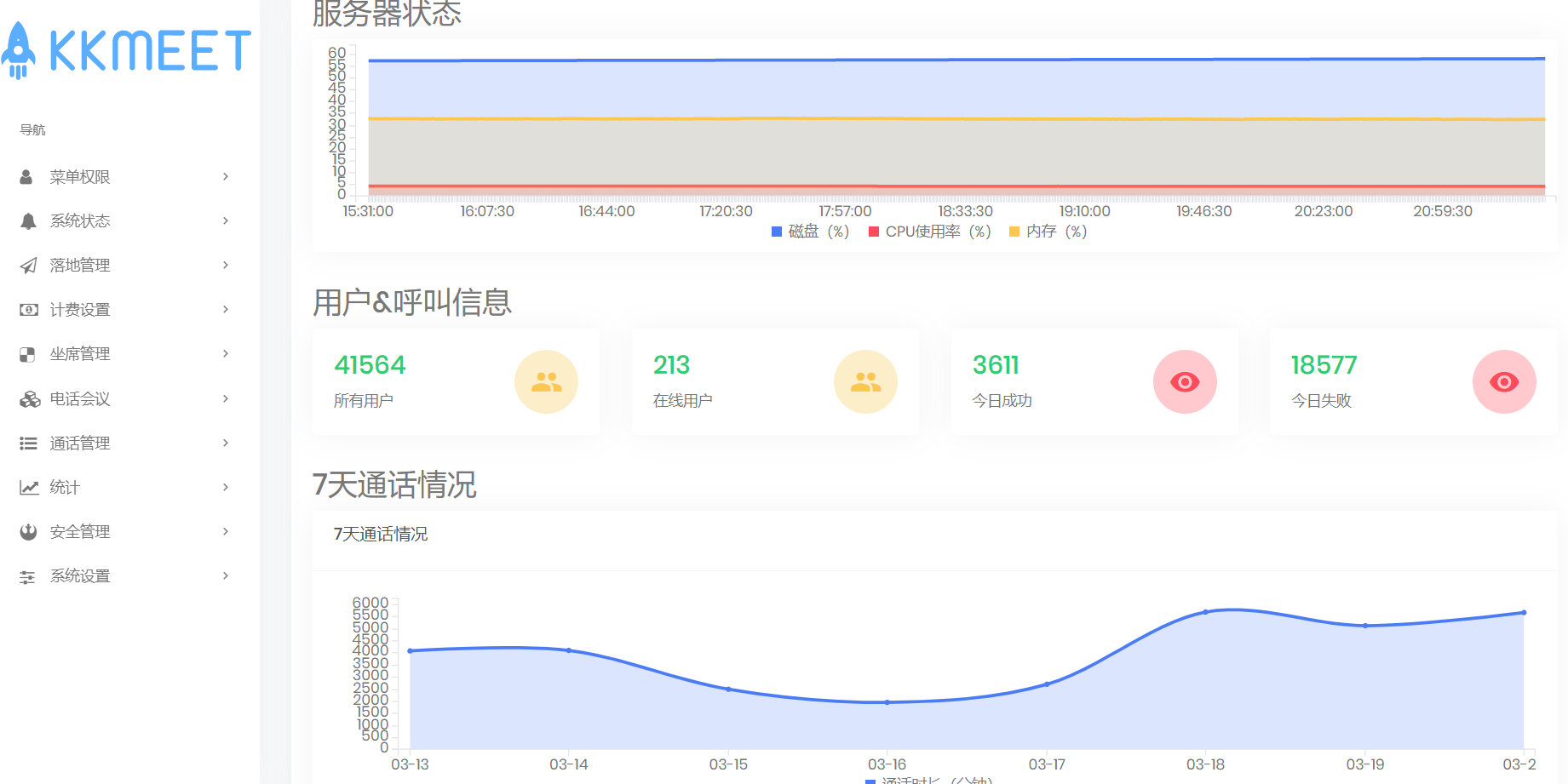Click the 03-18 data point on call chart

tap(1204, 610)
